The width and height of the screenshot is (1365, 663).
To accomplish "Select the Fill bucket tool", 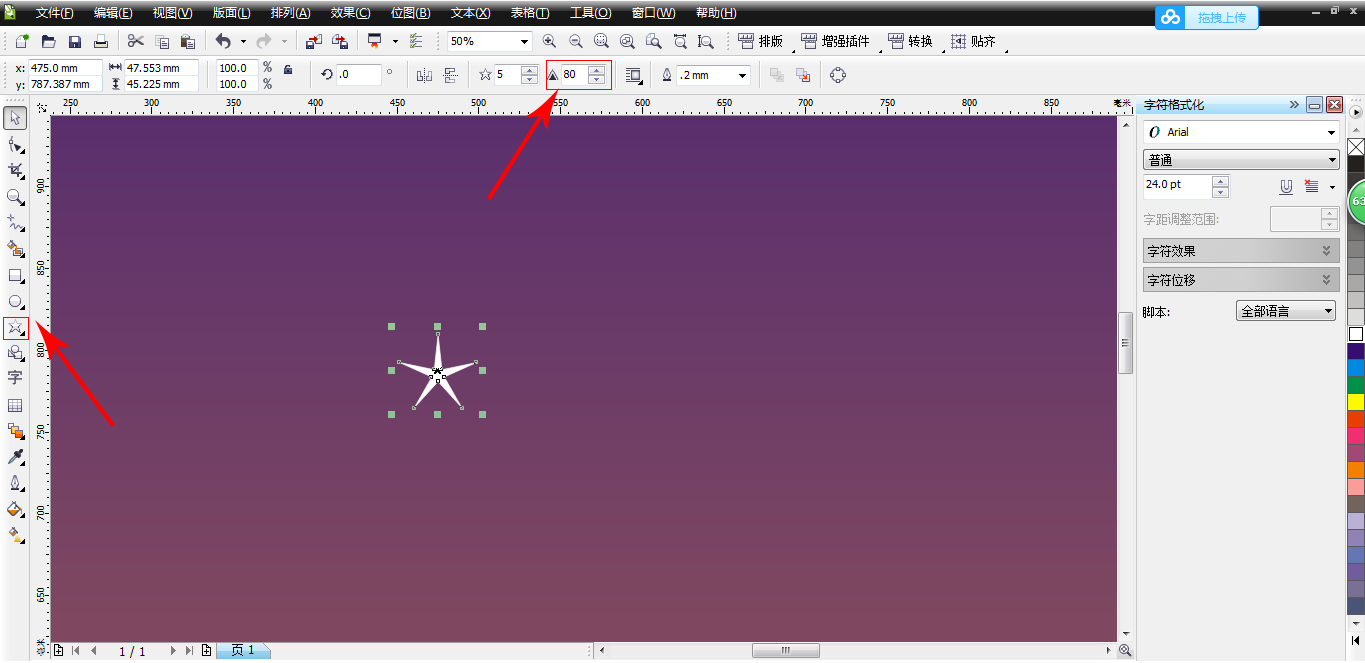I will click(15, 509).
